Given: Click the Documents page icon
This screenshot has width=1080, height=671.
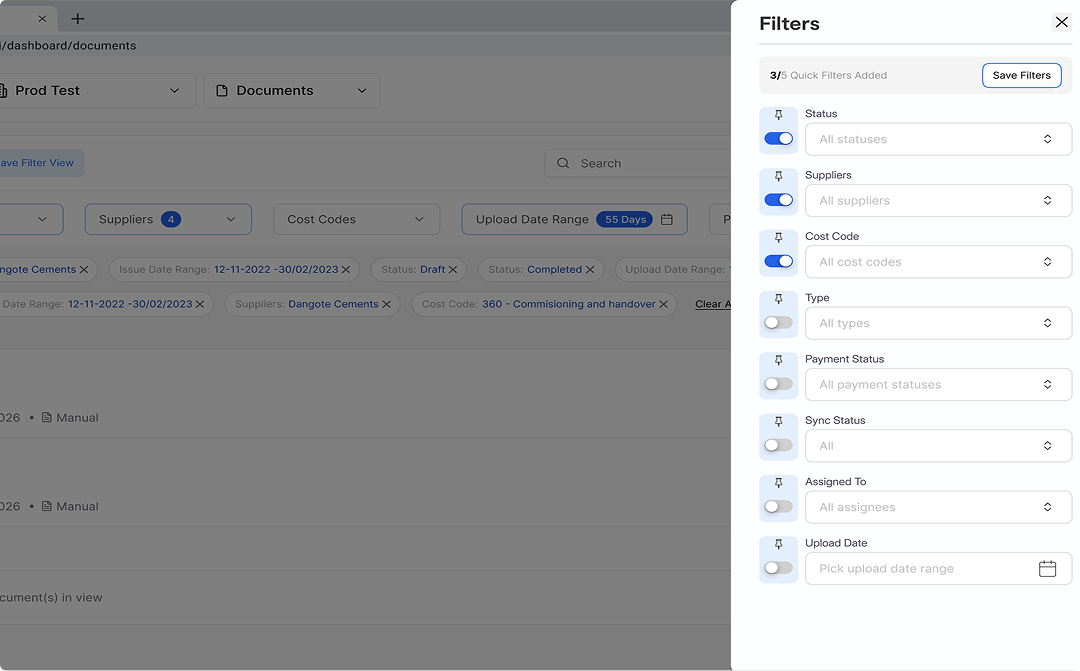Looking at the screenshot, I should 222,91.
